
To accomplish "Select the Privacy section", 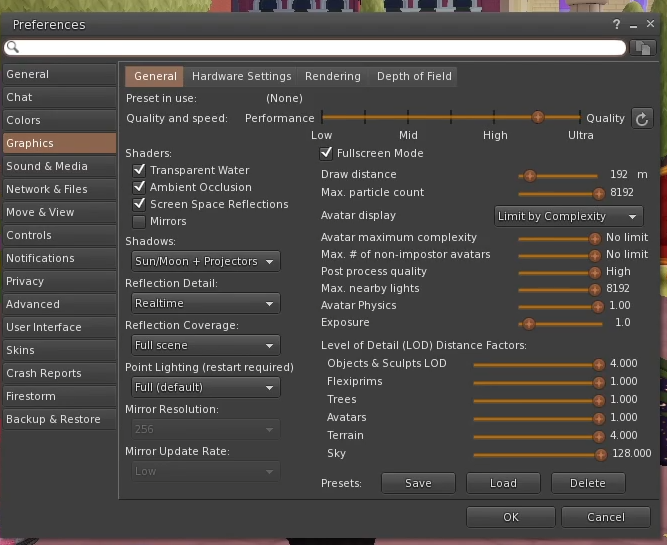I will coord(59,281).
